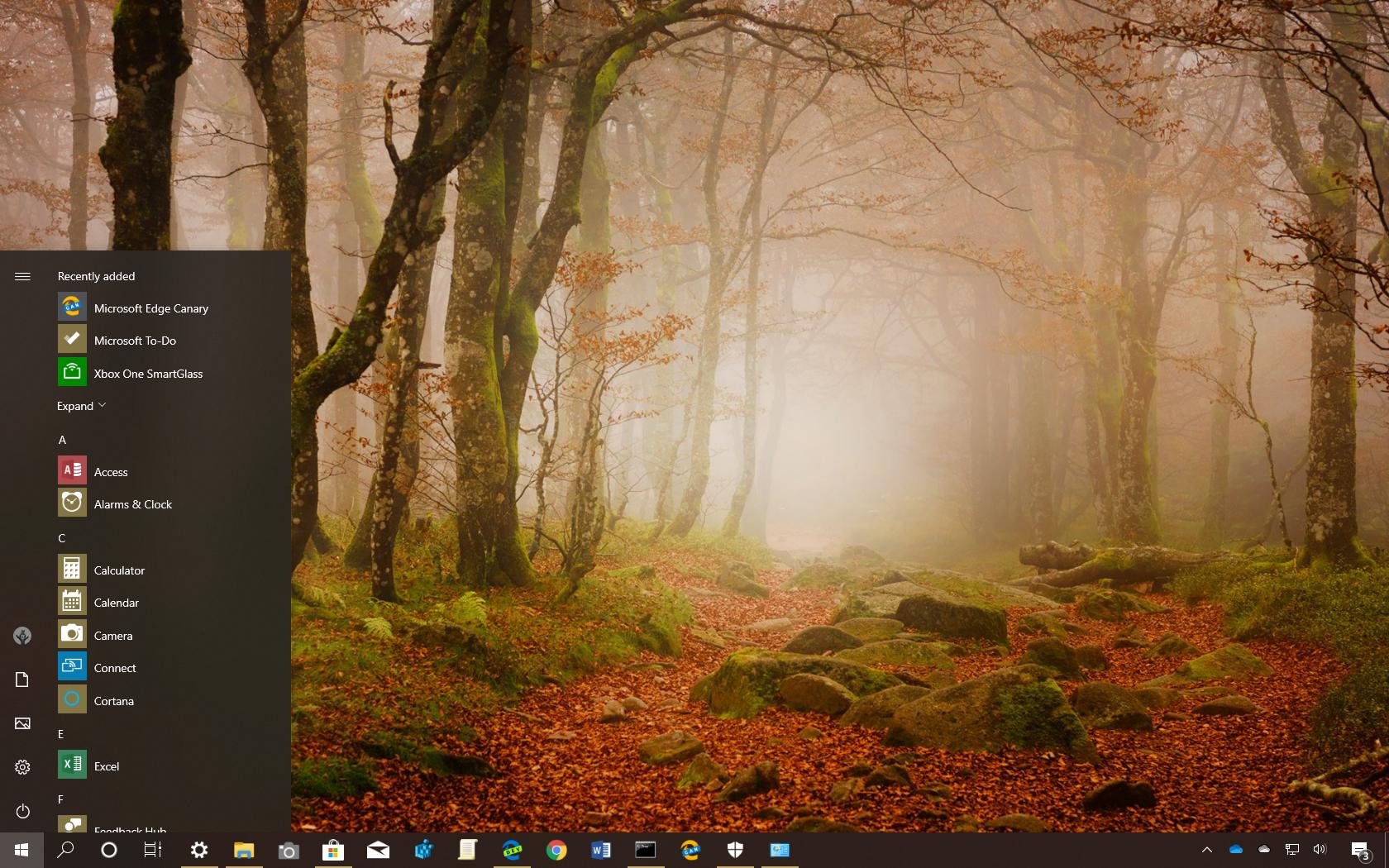Open the Camera app in Start menu
The image size is (1389, 868).
[112, 635]
